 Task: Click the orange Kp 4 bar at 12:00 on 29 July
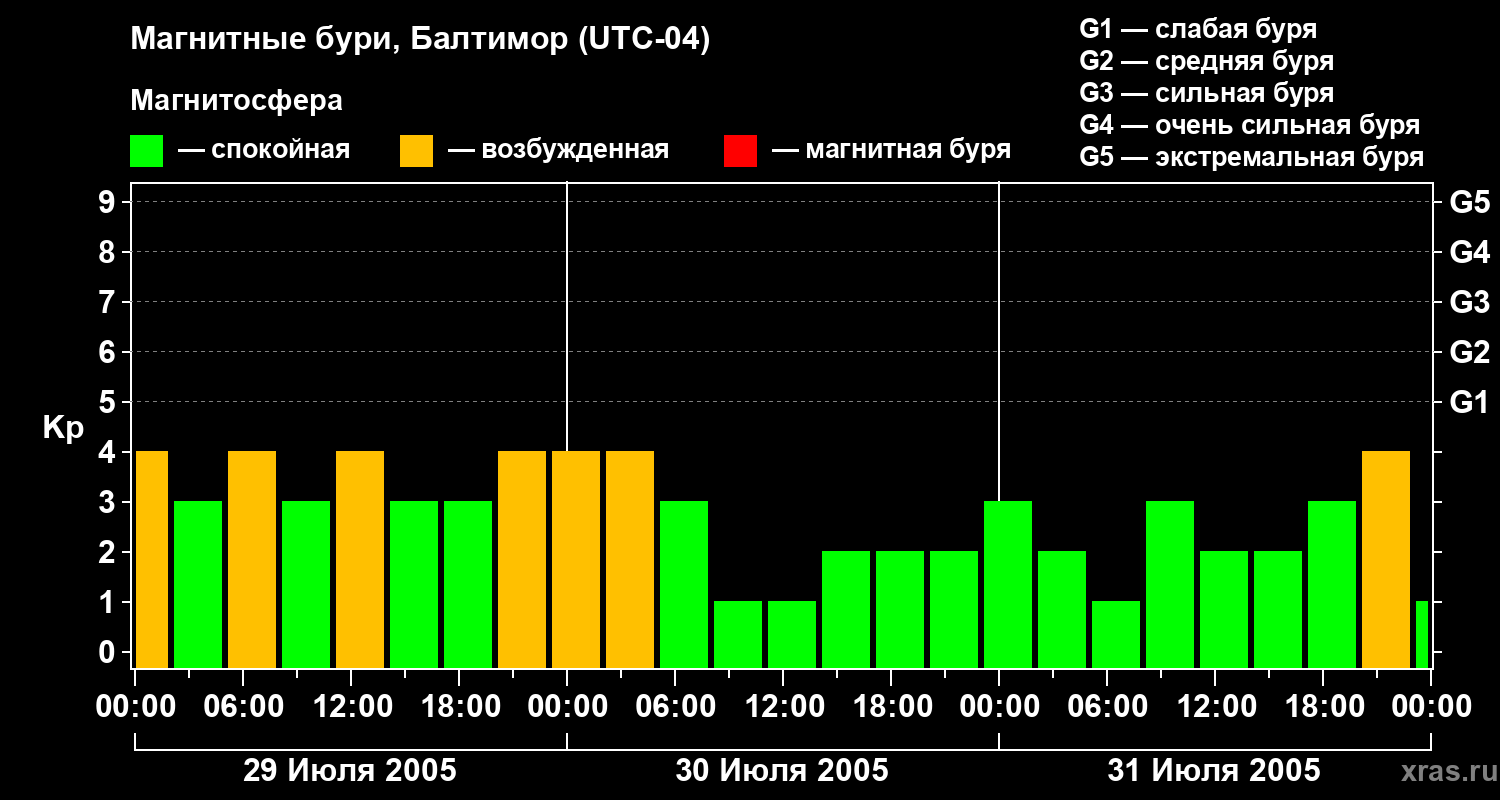pyautogui.click(x=360, y=559)
